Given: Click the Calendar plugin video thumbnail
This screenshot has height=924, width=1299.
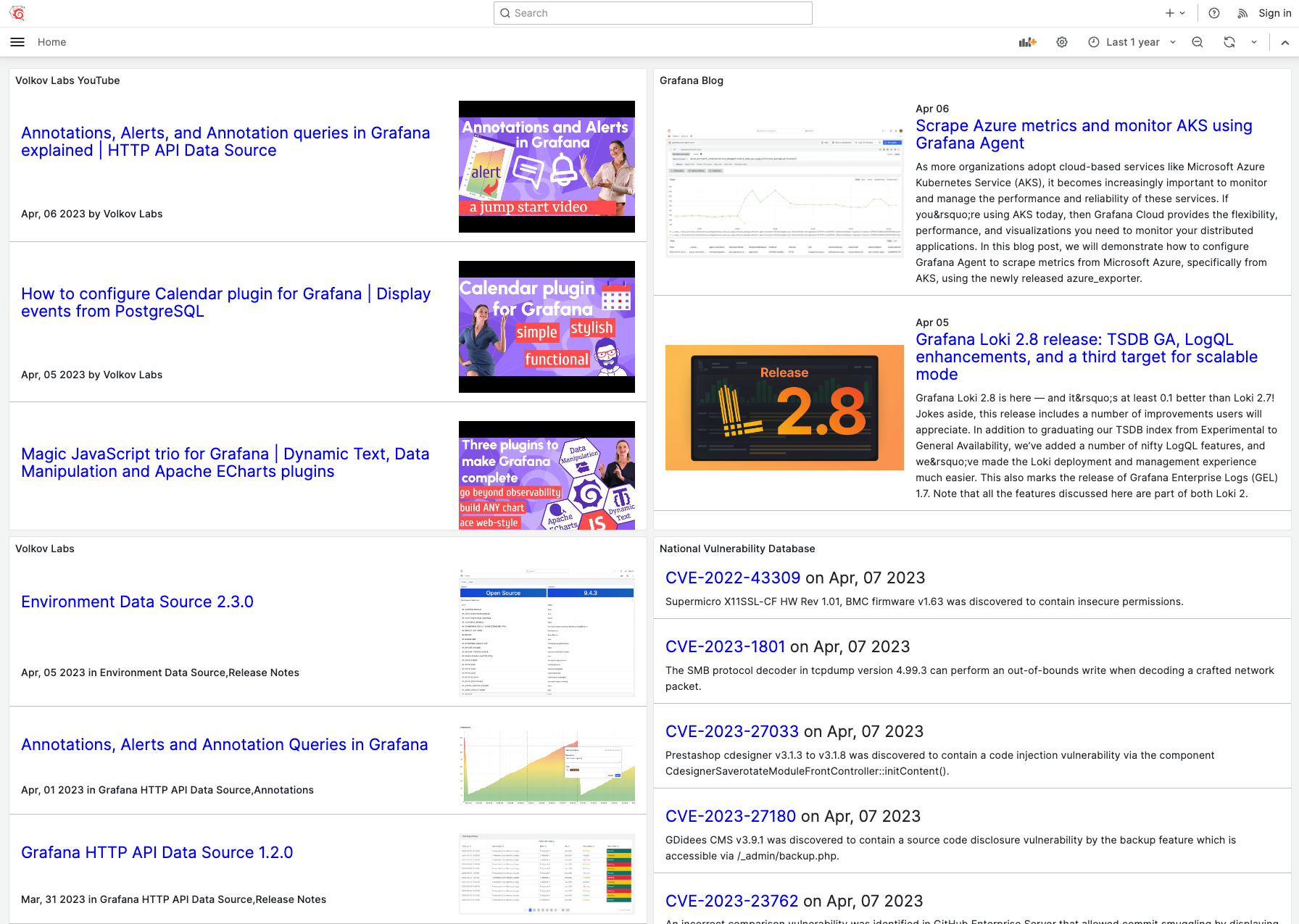Looking at the screenshot, I should pos(547,327).
